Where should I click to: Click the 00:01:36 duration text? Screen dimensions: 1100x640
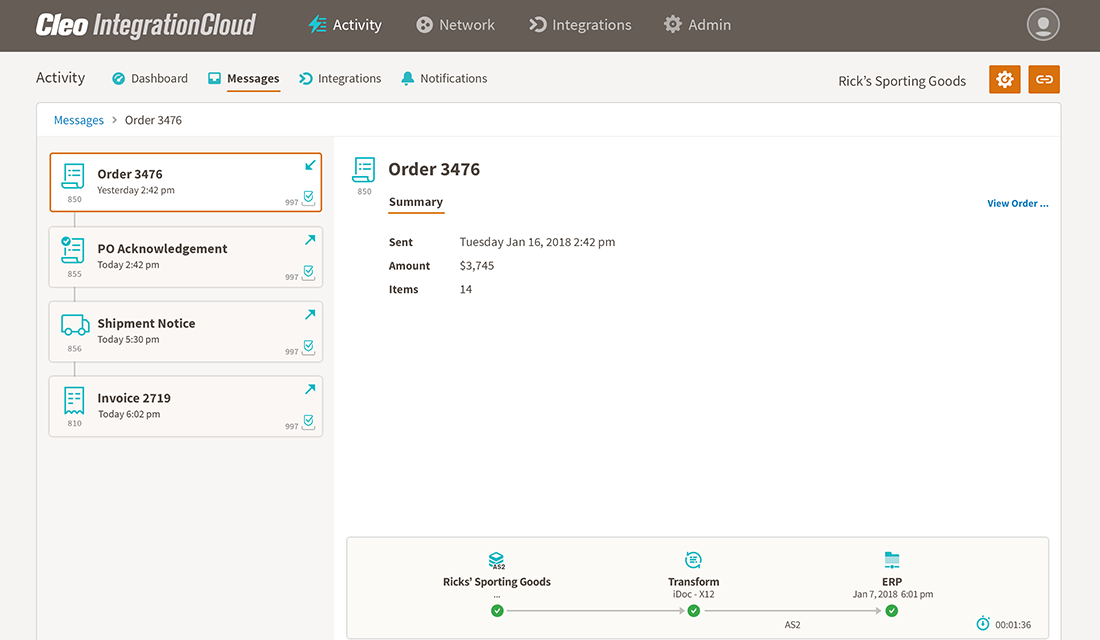1013,625
